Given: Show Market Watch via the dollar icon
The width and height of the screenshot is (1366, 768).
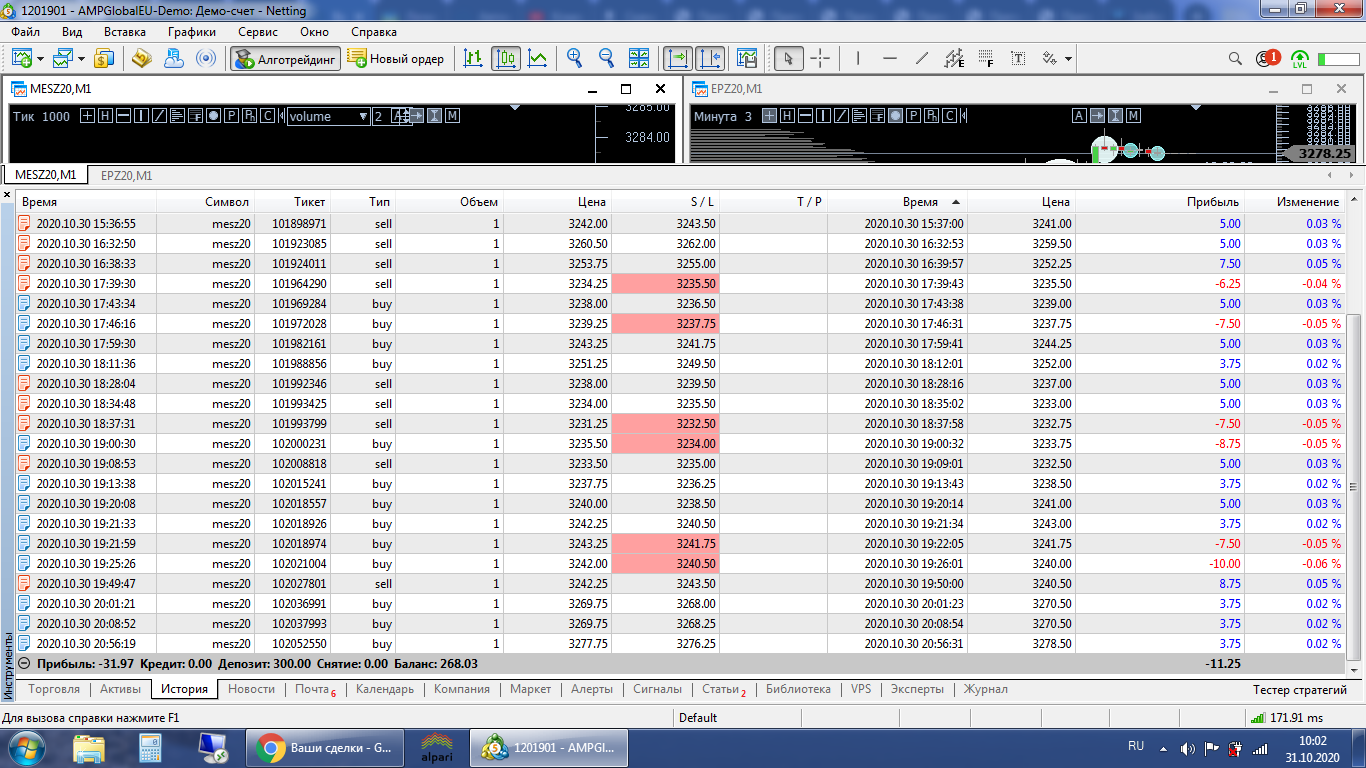Looking at the screenshot, I should click(105, 58).
